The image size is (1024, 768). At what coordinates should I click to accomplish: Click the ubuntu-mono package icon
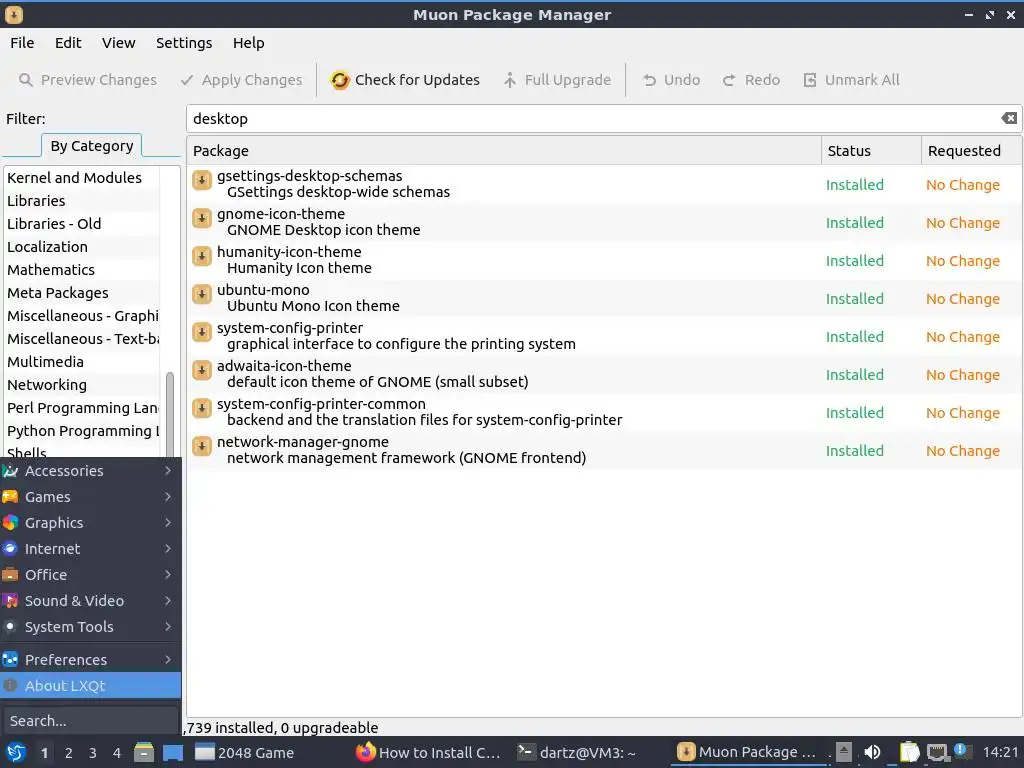coord(202,293)
